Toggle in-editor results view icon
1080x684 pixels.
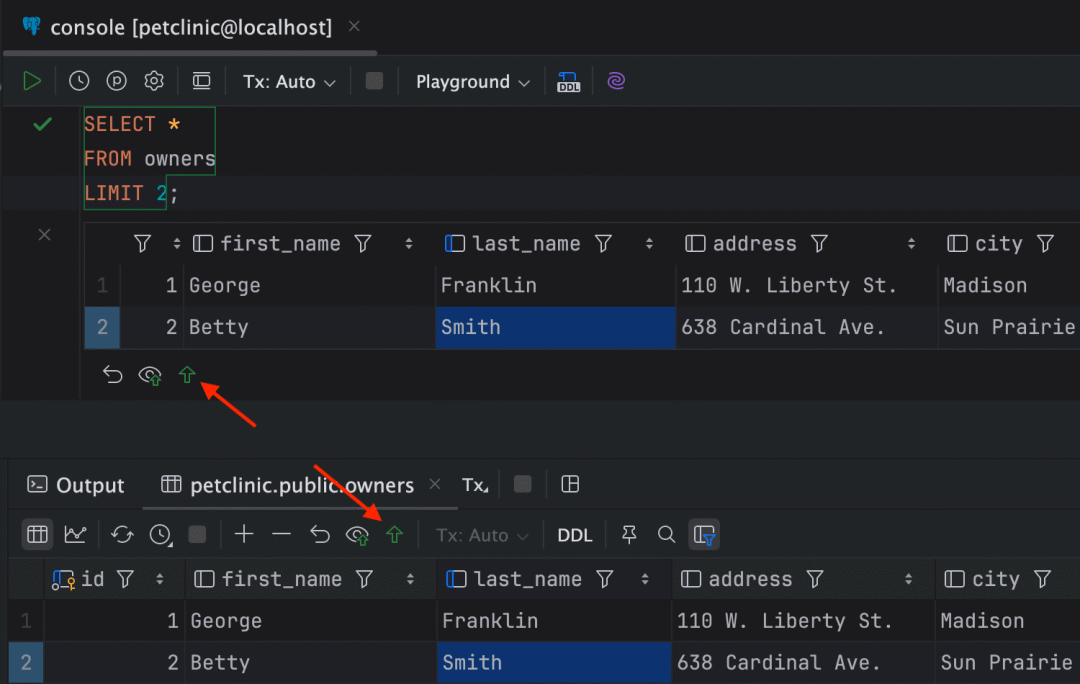[x=201, y=81]
